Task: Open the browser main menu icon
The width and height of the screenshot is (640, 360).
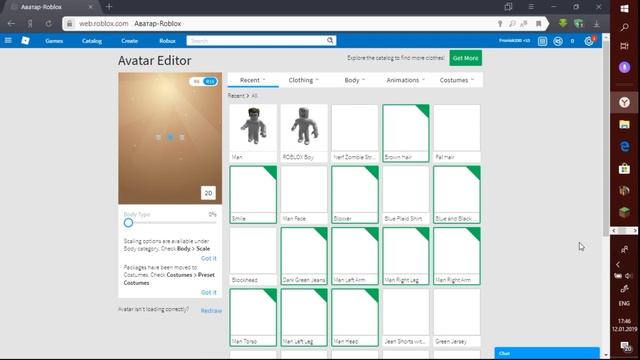Action: (531, 7)
